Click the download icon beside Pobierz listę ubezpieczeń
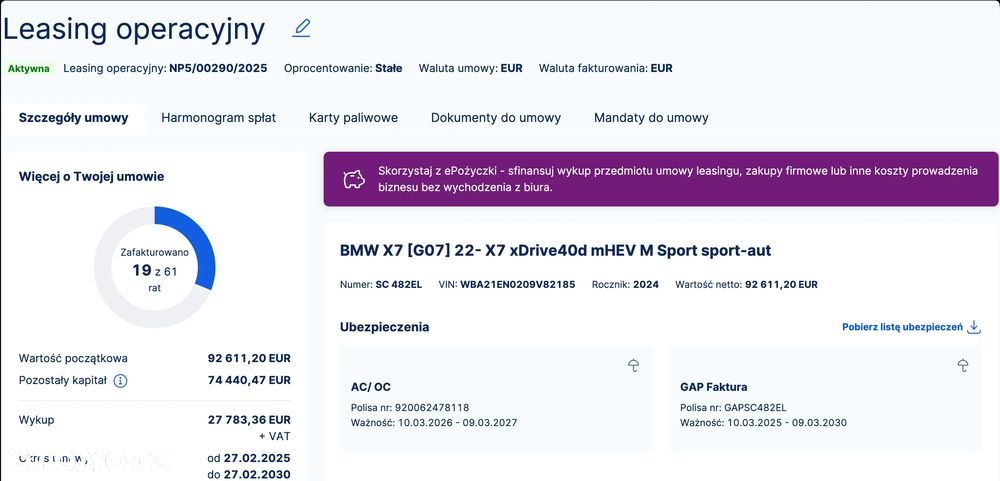1000x481 pixels. click(x=974, y=327)
